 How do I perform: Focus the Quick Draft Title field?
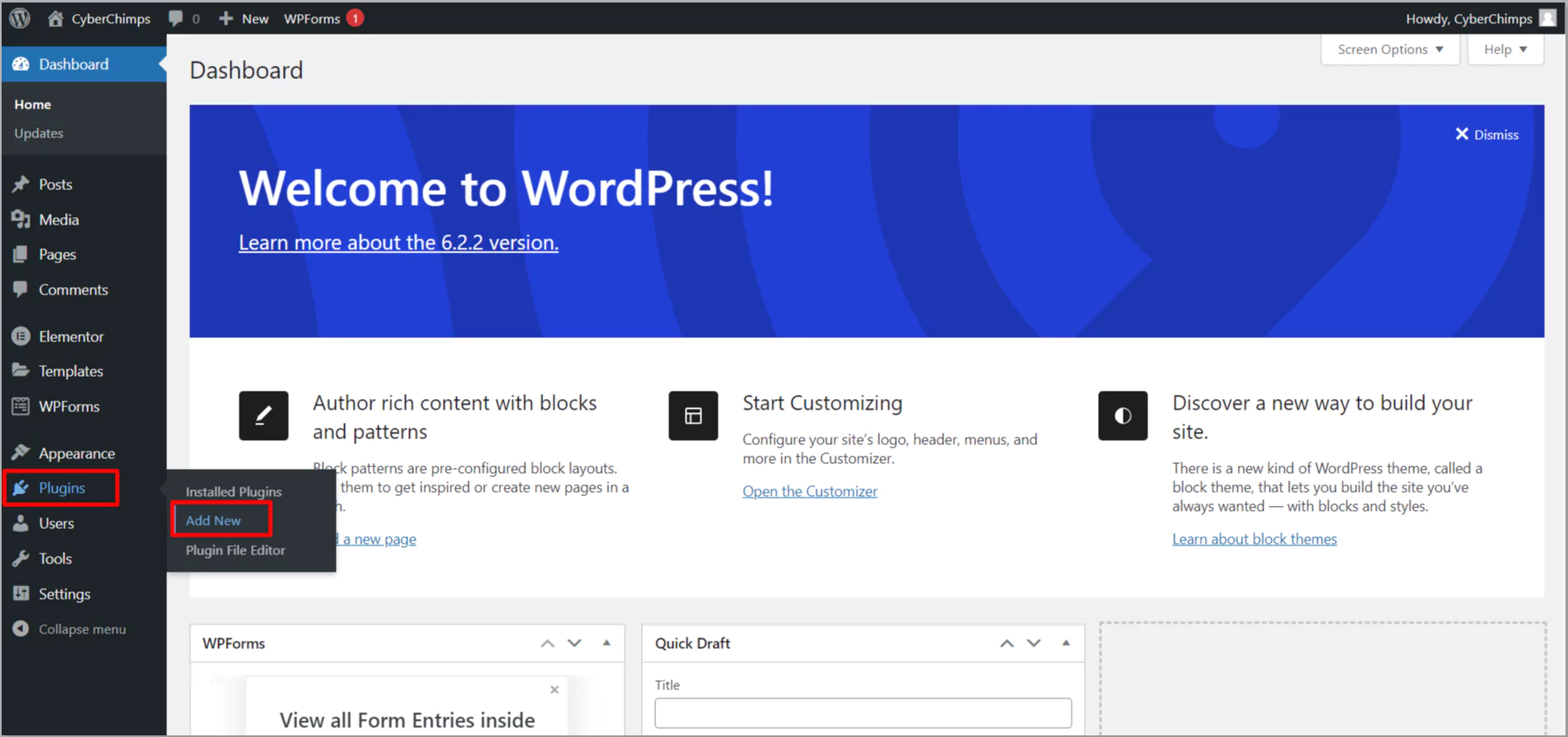pyautogui.click(x=863, y=712)
